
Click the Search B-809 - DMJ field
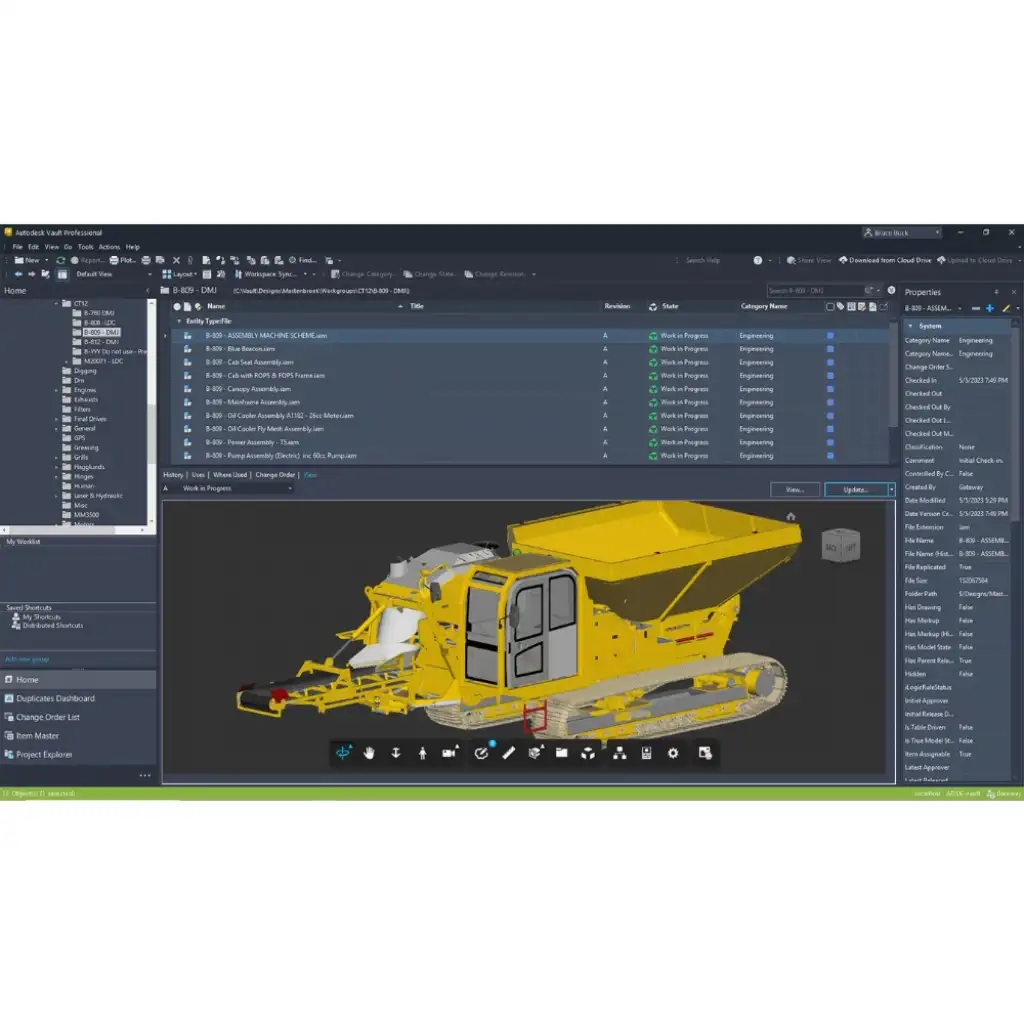click(x=811, y=291)
